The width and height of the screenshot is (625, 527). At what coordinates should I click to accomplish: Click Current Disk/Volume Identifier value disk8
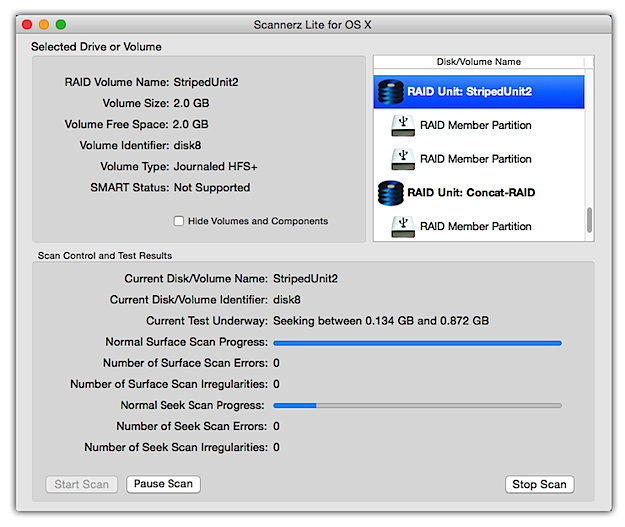coord(287,300)
